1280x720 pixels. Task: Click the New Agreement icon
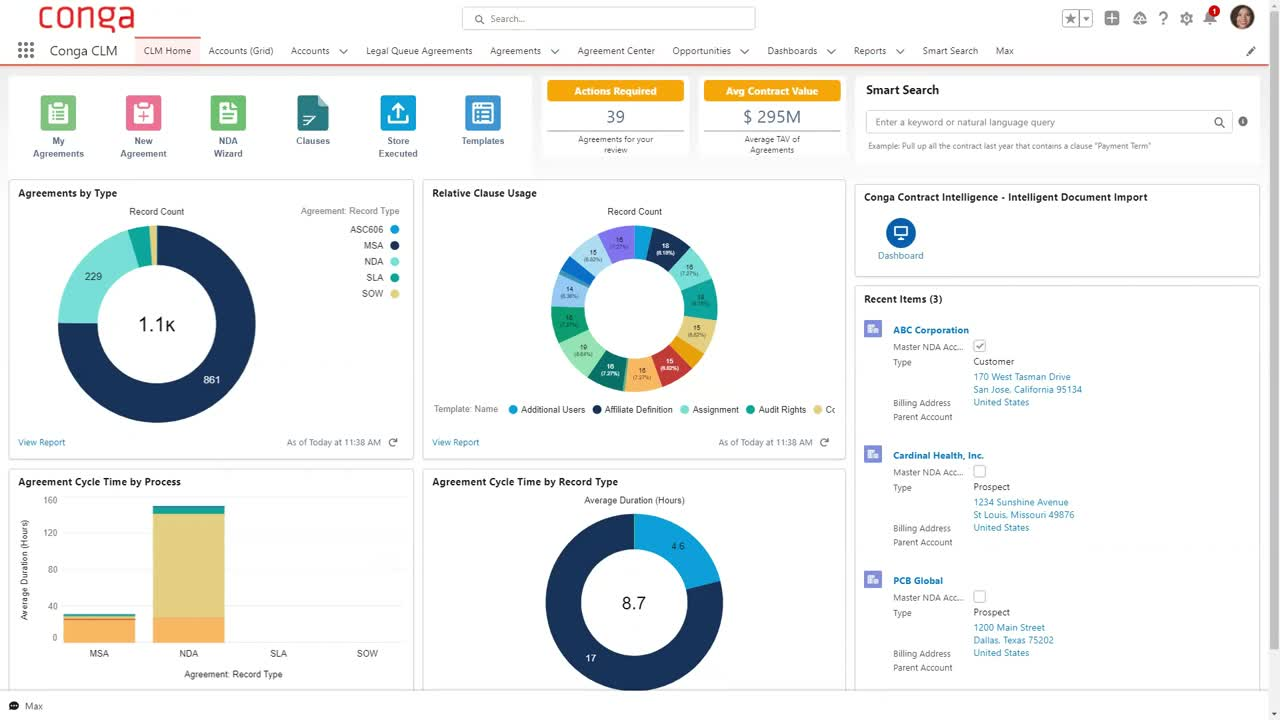tap(143, 113)
